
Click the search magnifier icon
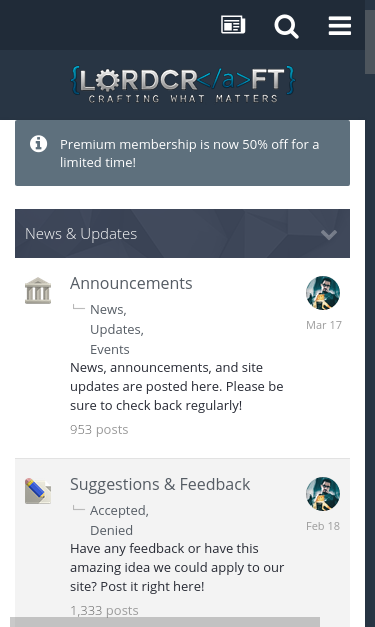(x=286, y=26)
